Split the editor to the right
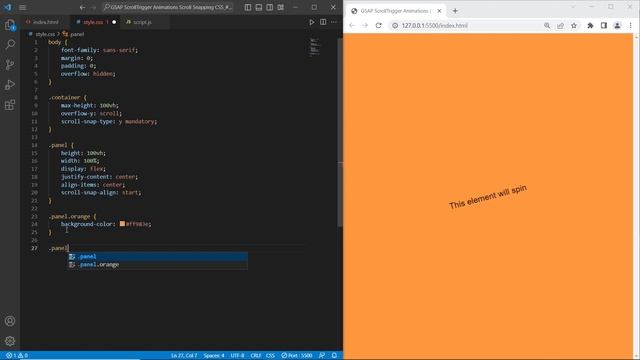The width and height of the screenshot is (640, 360). [x=323, y=22]
